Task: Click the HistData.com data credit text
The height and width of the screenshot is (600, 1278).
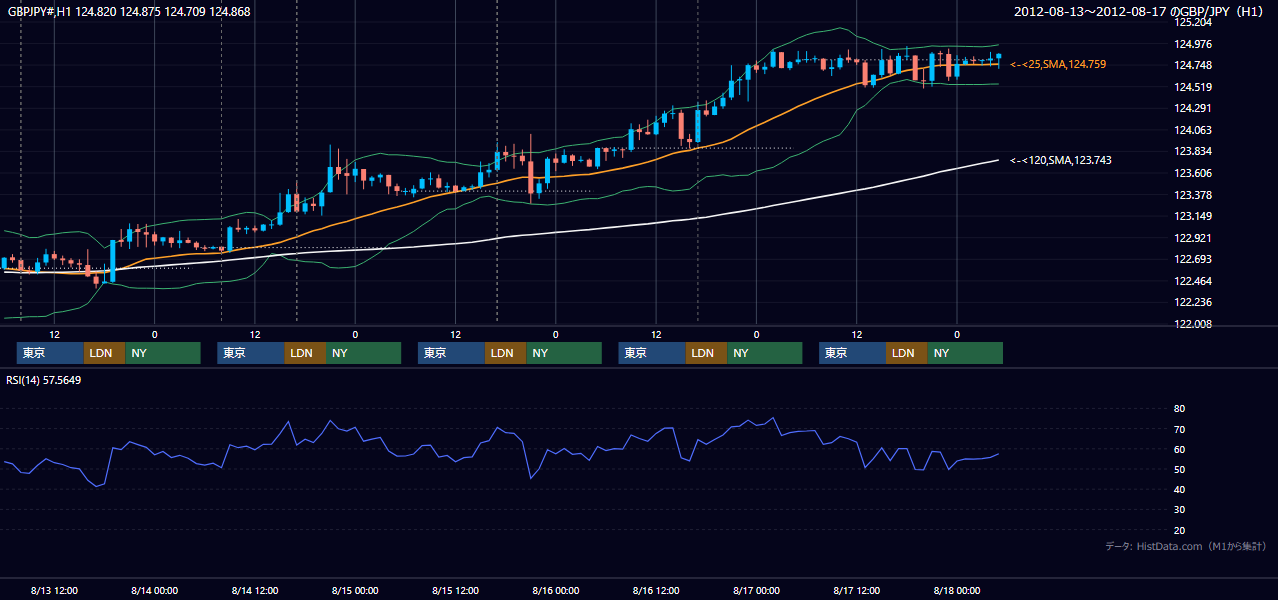Action: pos(1186,546)
